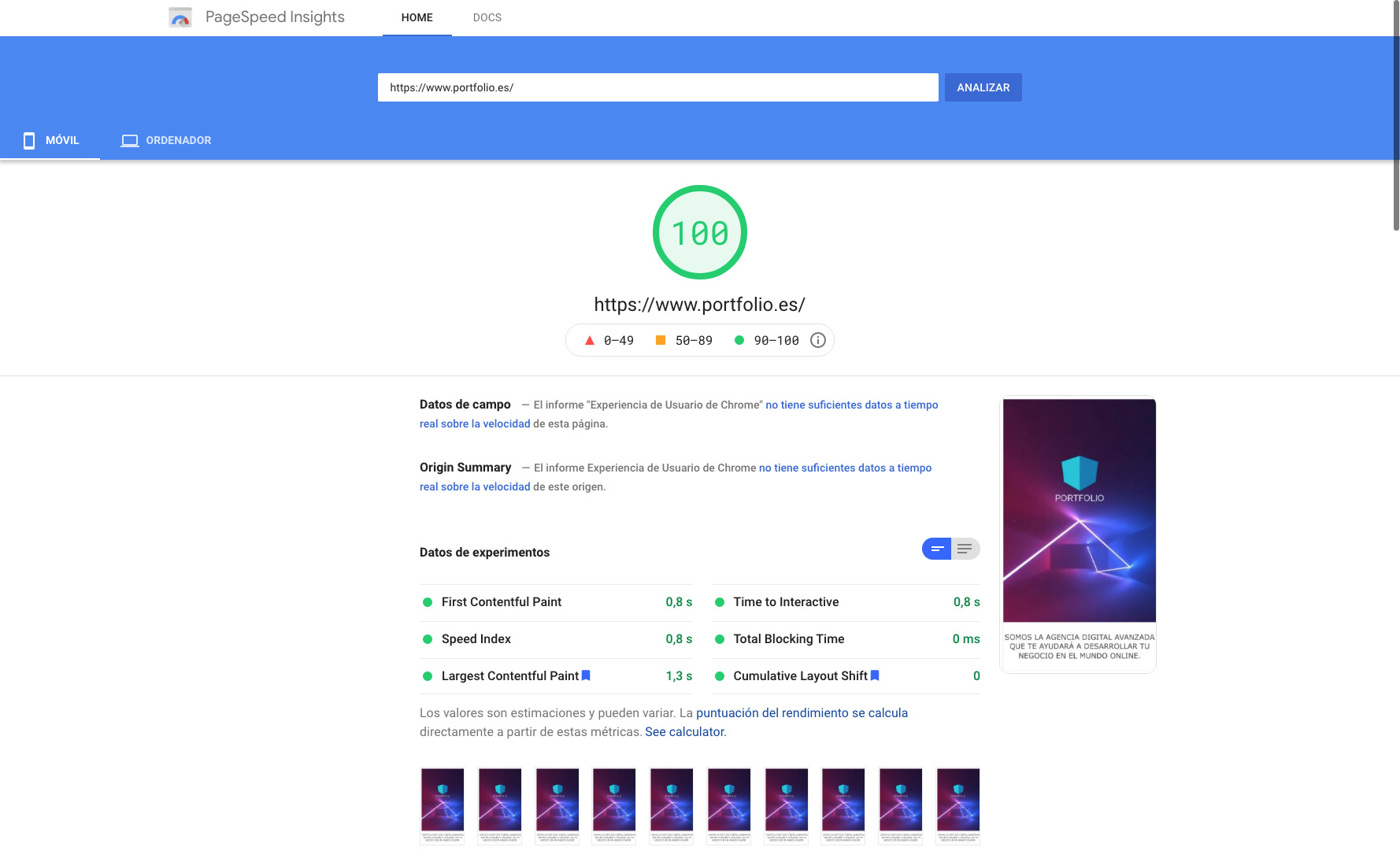Click bookmark icon next to Largest Contentful Paint

(586, 675)
